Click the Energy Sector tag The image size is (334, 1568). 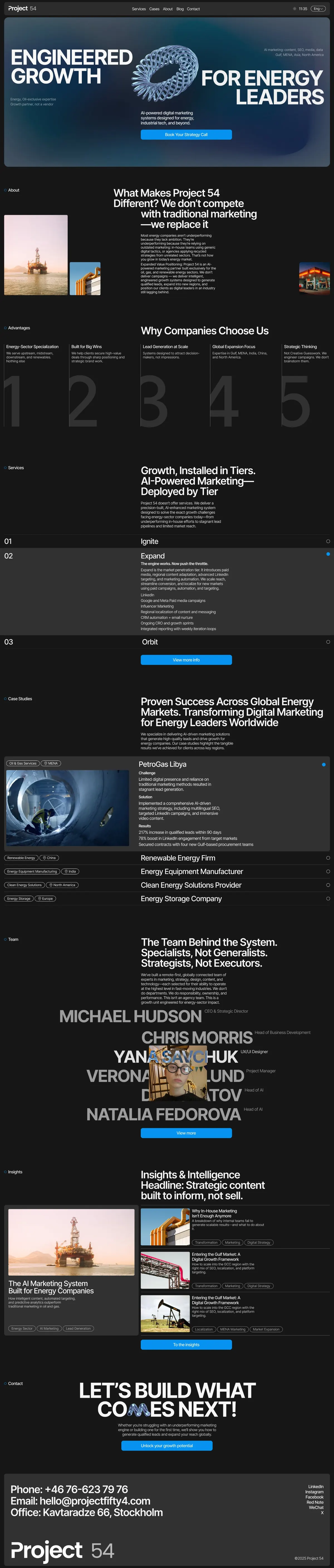pyautogui.click(x=22, y=1329)
